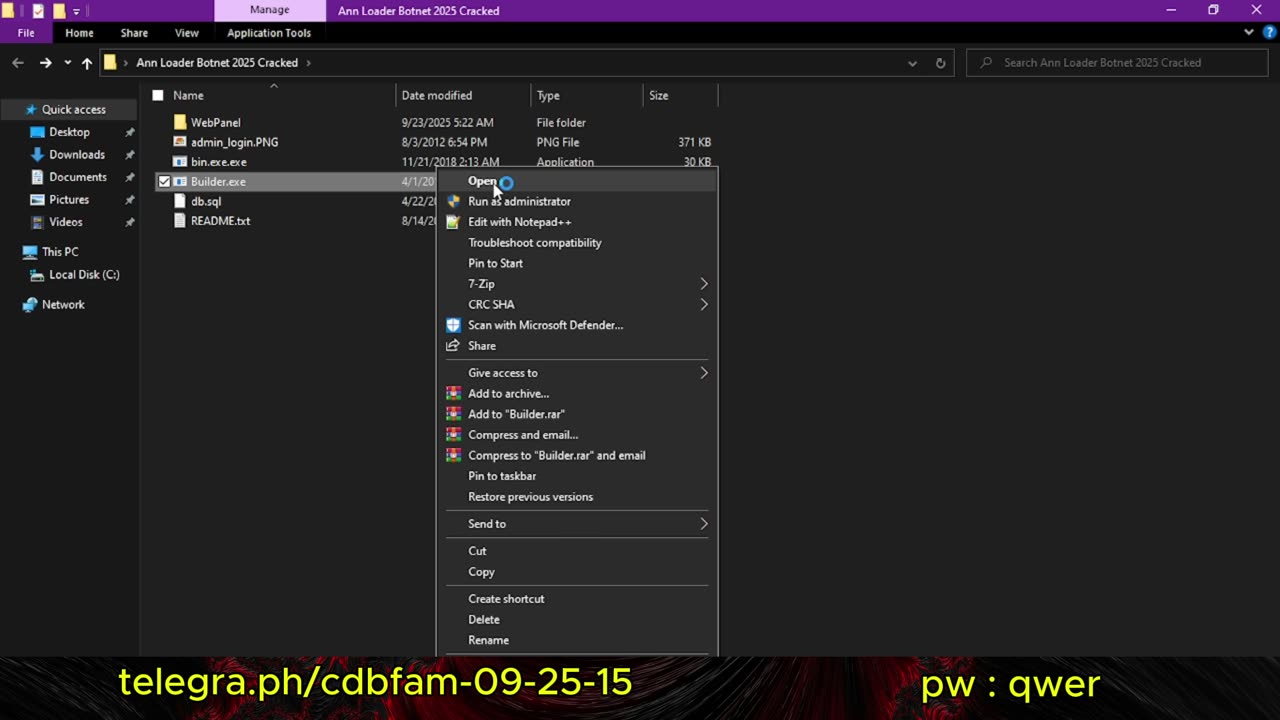This screenshot has width=1280, height=720.
Task: Expand the ribbon with chevron
Action: 1249,32
